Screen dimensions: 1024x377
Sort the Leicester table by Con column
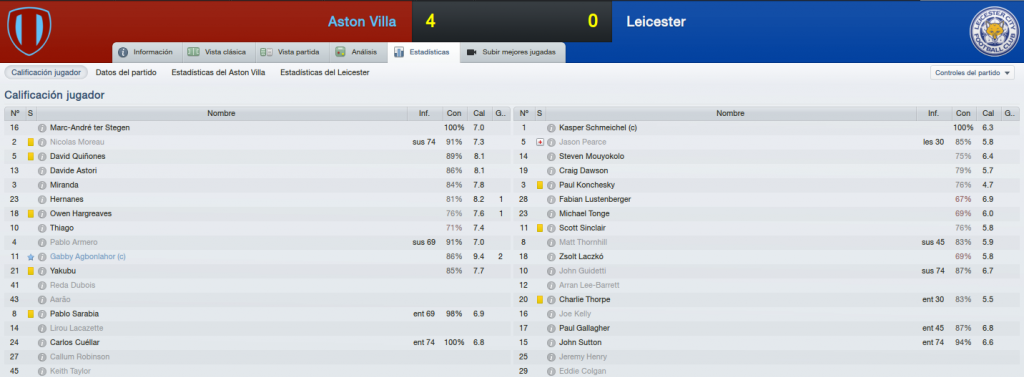click(962, 114)
